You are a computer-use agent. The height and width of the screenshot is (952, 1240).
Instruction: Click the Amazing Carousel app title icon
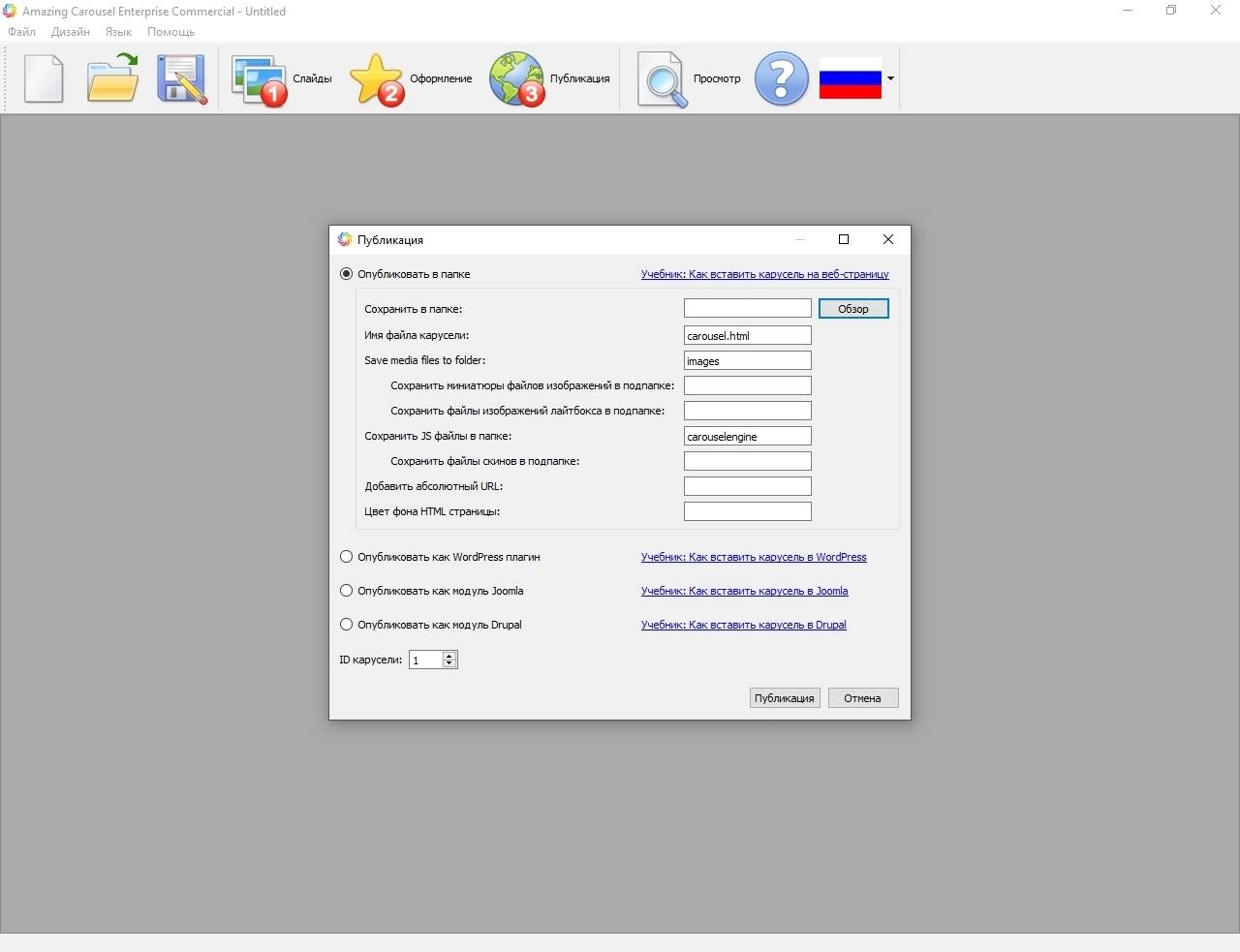tap(10, 11)
